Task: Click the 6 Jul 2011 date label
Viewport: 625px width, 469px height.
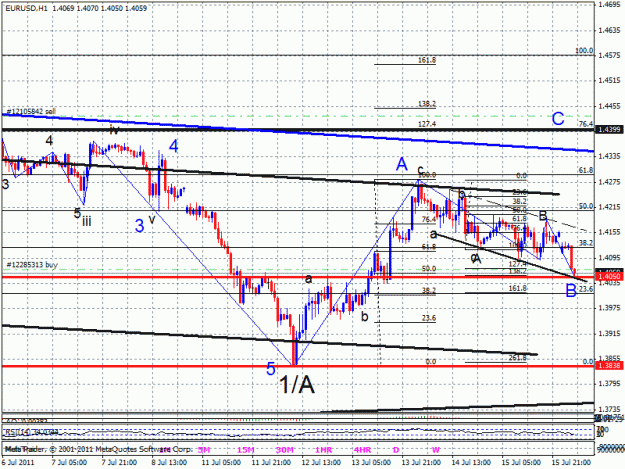Action: tap(18, 463)
